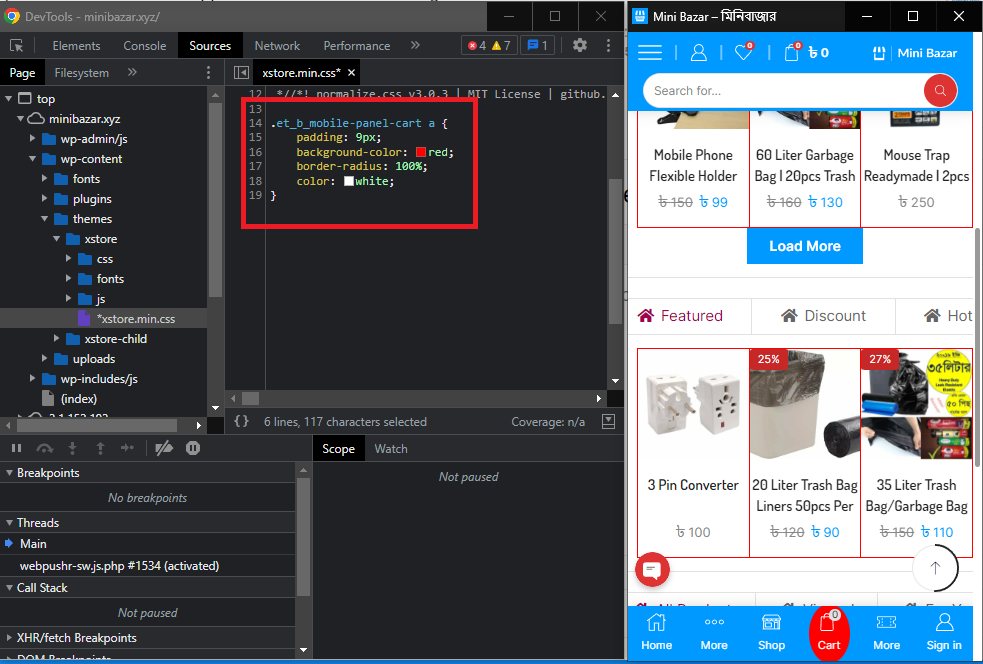Open Filesystem navigator tab
Screen dimensions: 983x664
pos(81,73)
